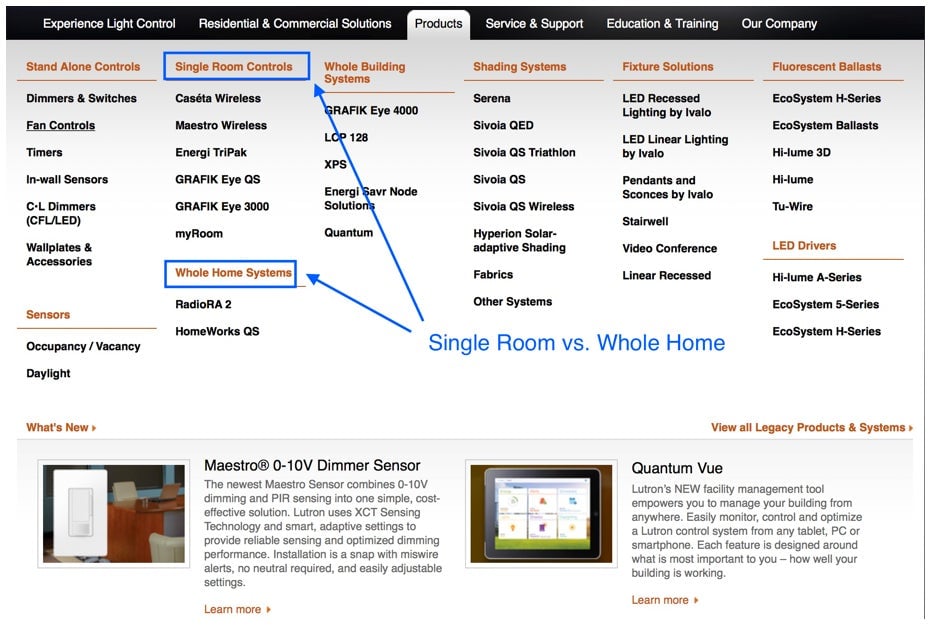Open EcoSystem H-Series under Fluorescent Ballasts
This screenshot has width=936, height=636.
(x=827, y=99)
